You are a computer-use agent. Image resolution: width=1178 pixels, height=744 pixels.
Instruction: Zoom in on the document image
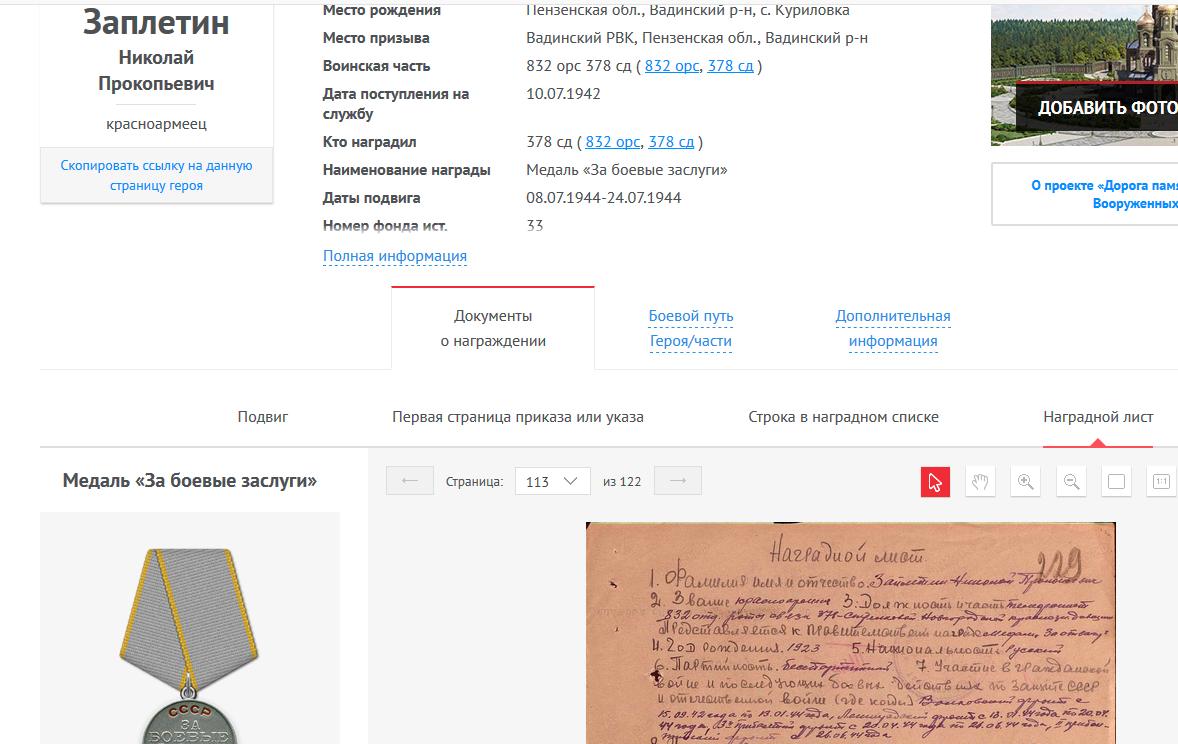click(1025, 482)
